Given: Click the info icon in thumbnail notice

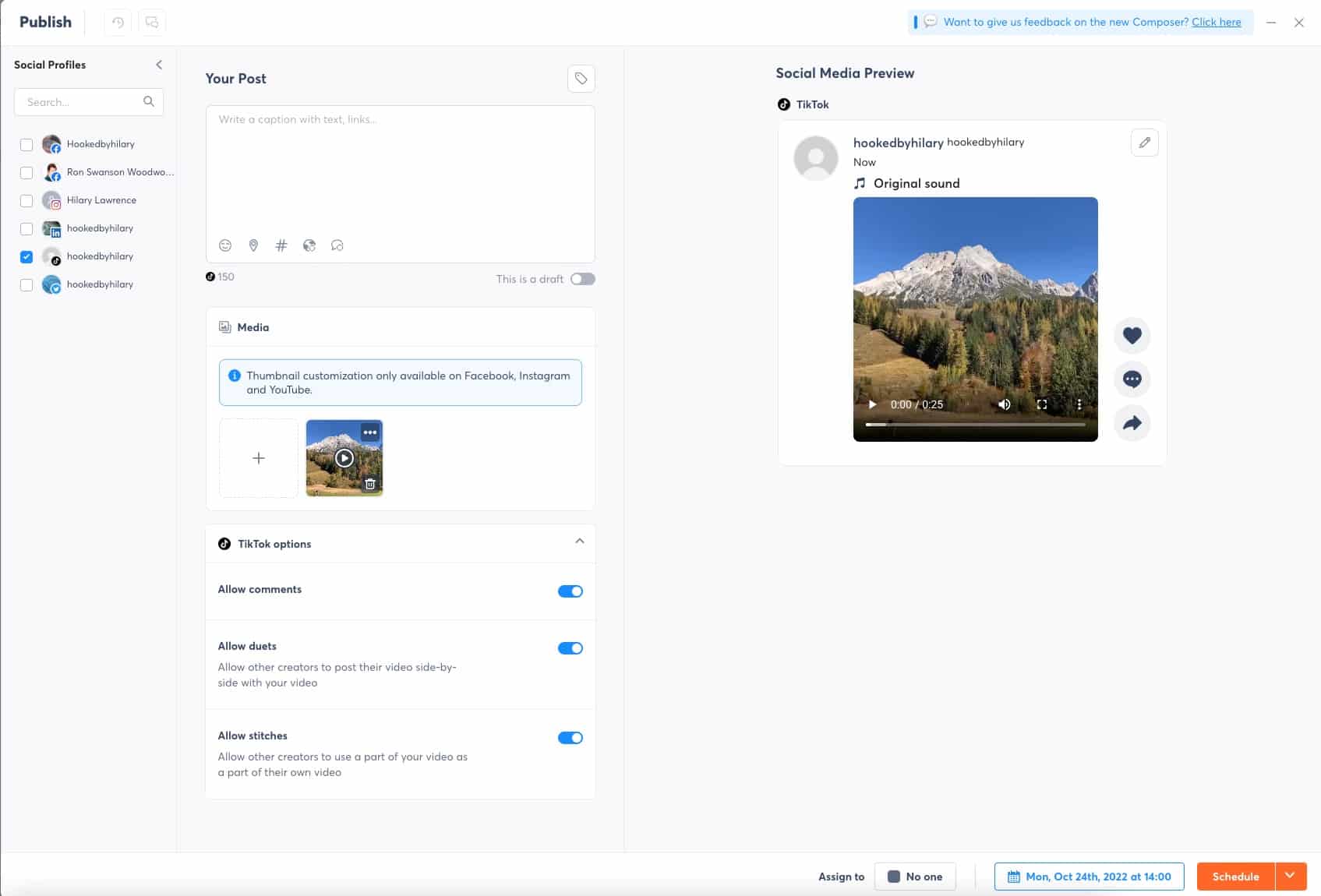Looking at the screenshot, I should click(234, 376).
